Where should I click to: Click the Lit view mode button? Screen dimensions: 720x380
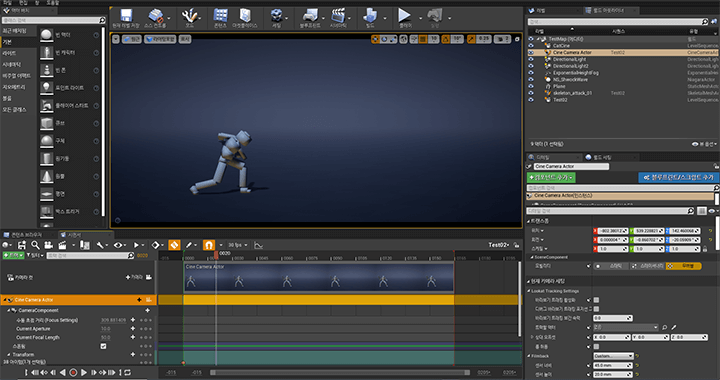pyautogui.click(x=160, y=39)
